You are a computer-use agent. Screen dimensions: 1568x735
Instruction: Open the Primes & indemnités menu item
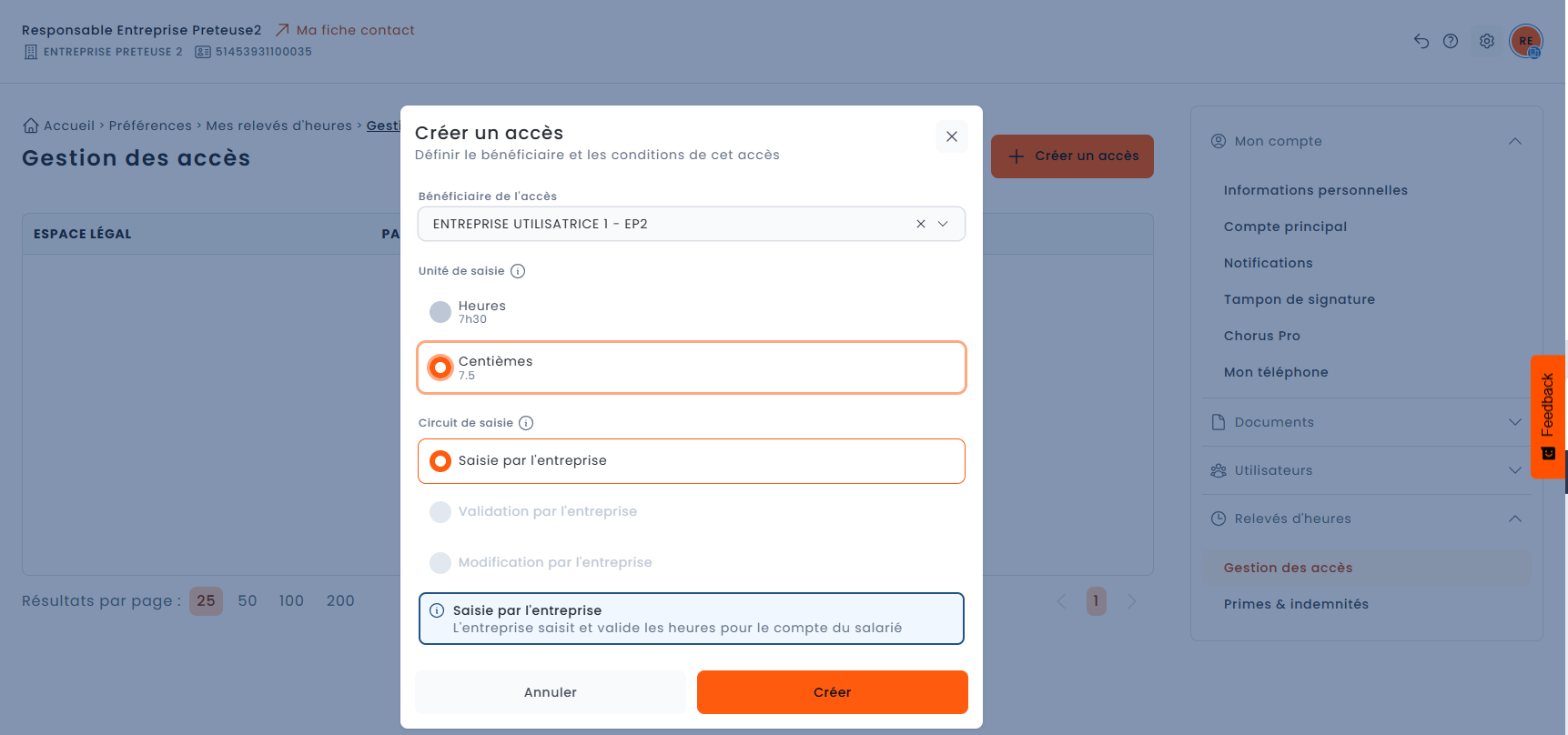[x=1296, y=604]
